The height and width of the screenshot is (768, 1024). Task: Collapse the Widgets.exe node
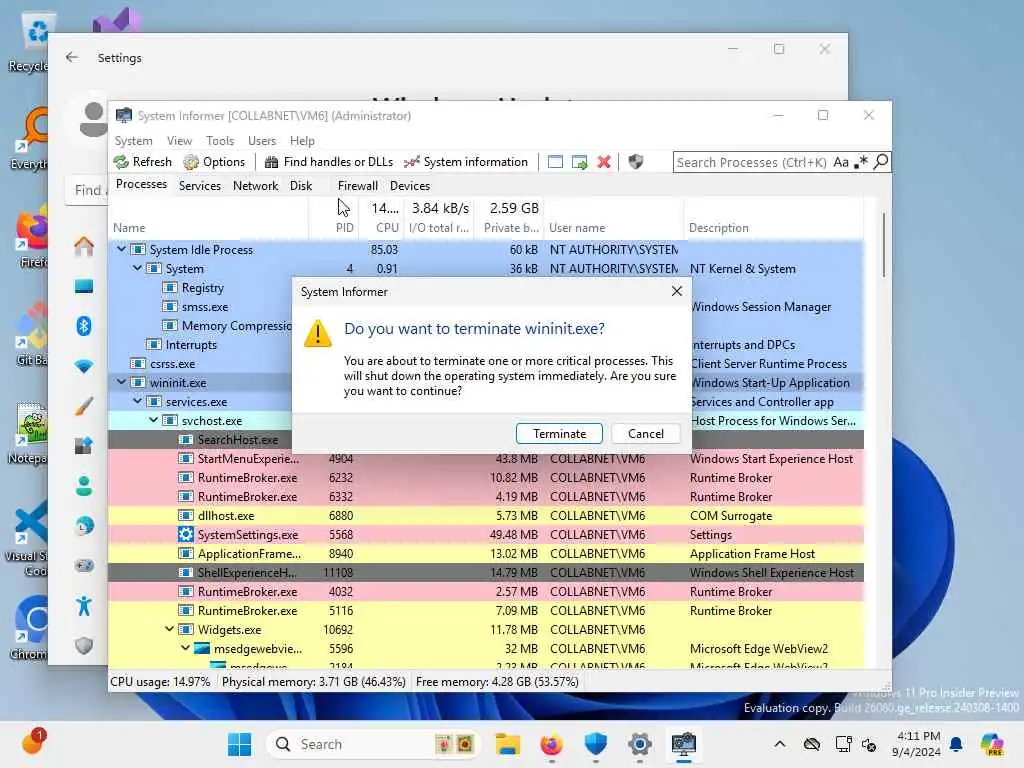point(170,629)
